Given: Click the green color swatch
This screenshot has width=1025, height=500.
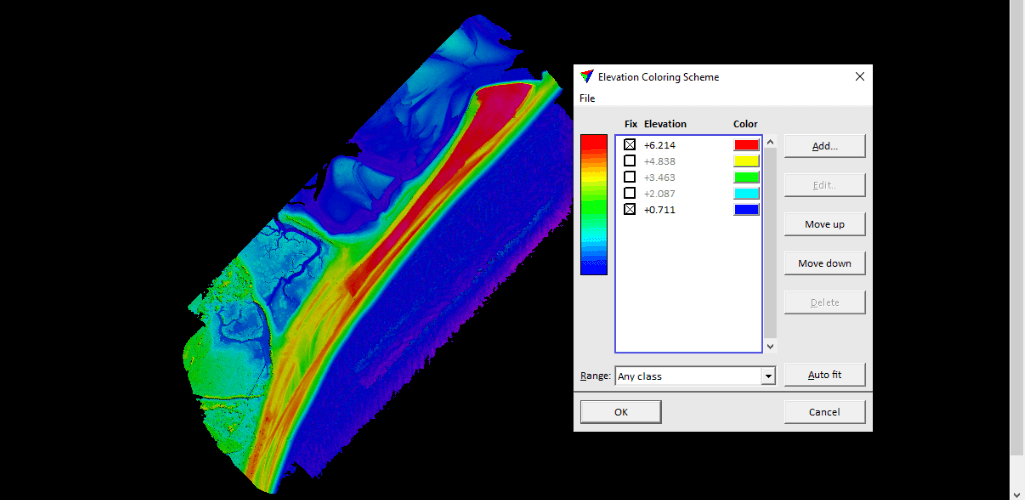Looking at the screenshot, I should (747, 177).
